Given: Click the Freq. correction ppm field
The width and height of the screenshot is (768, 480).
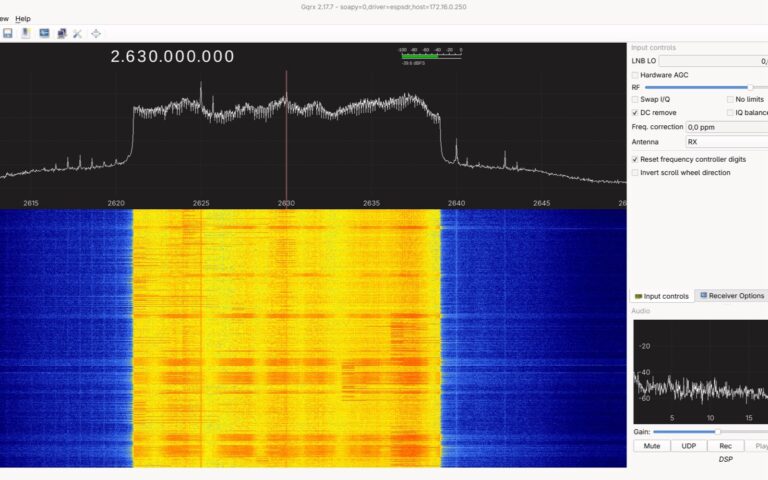Looking at the screenshot, I should pyautogui.click(x=726, y=127).
